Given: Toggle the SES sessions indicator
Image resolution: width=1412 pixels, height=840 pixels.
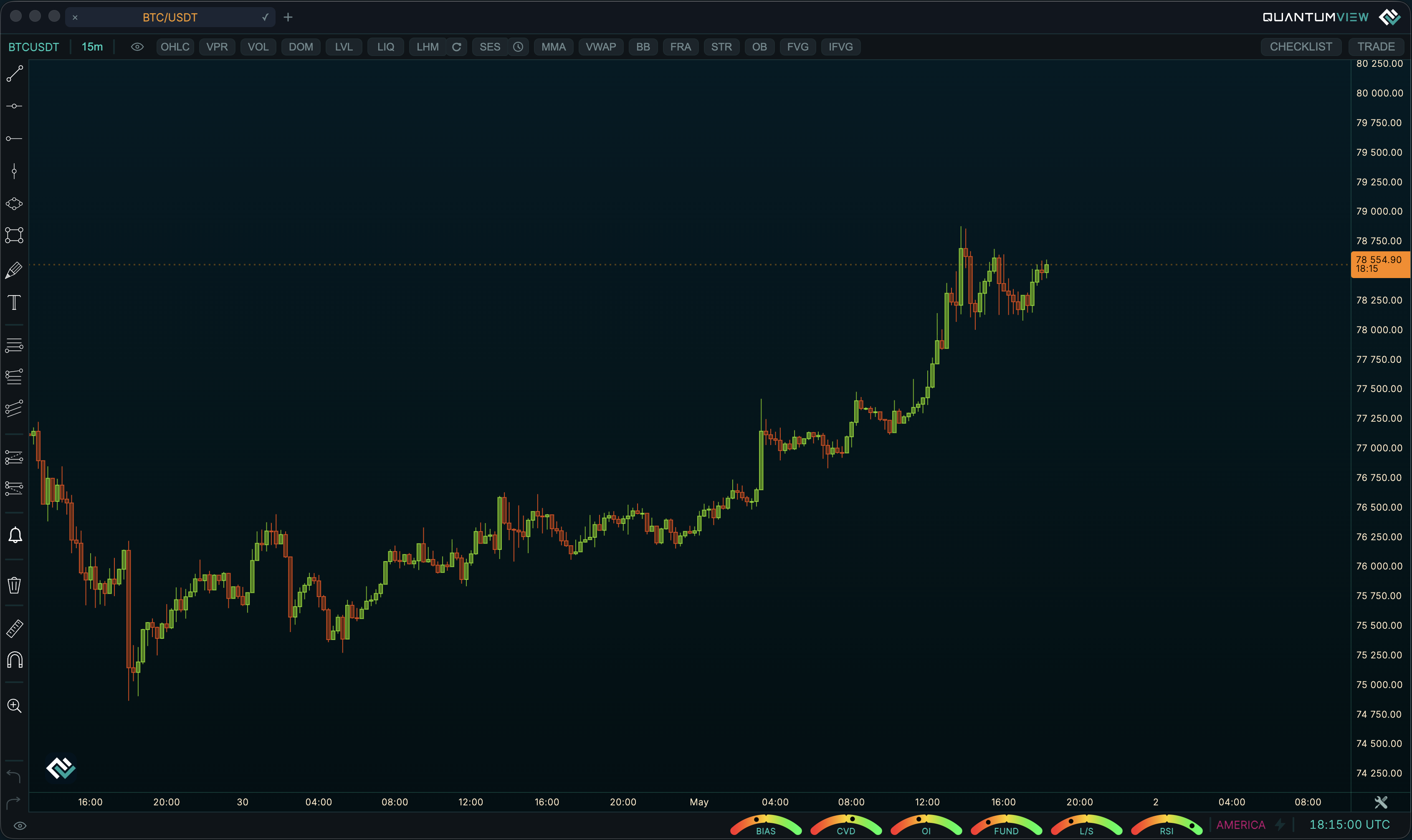Looking at the screenshot, I should 490,47.
